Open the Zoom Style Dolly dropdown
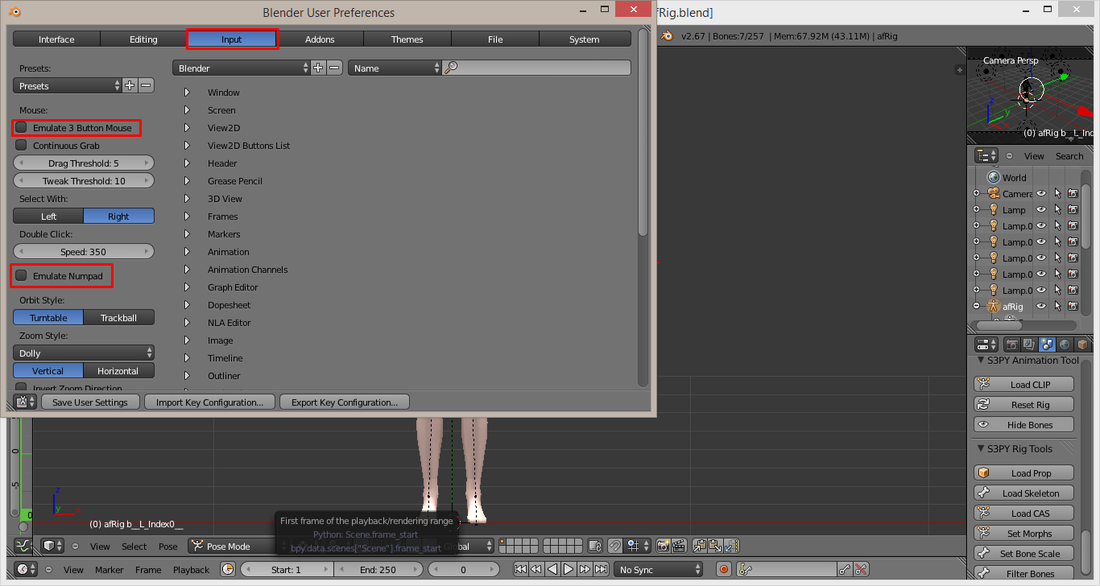The height and width of the screenshot is (586, 1100). 83,353
